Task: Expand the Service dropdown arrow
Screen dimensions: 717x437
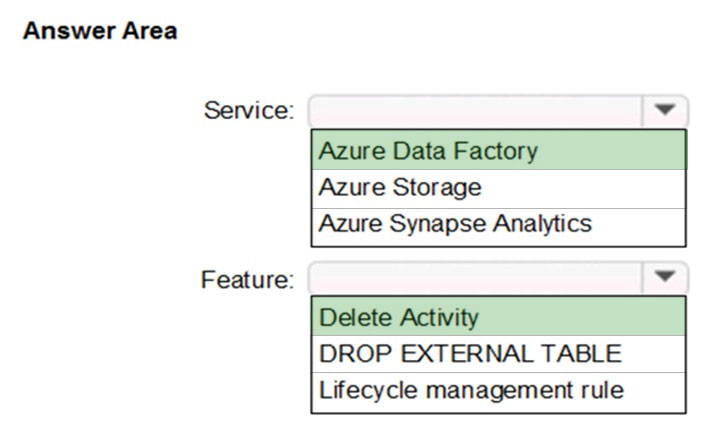Action: (x=664, y=111)
